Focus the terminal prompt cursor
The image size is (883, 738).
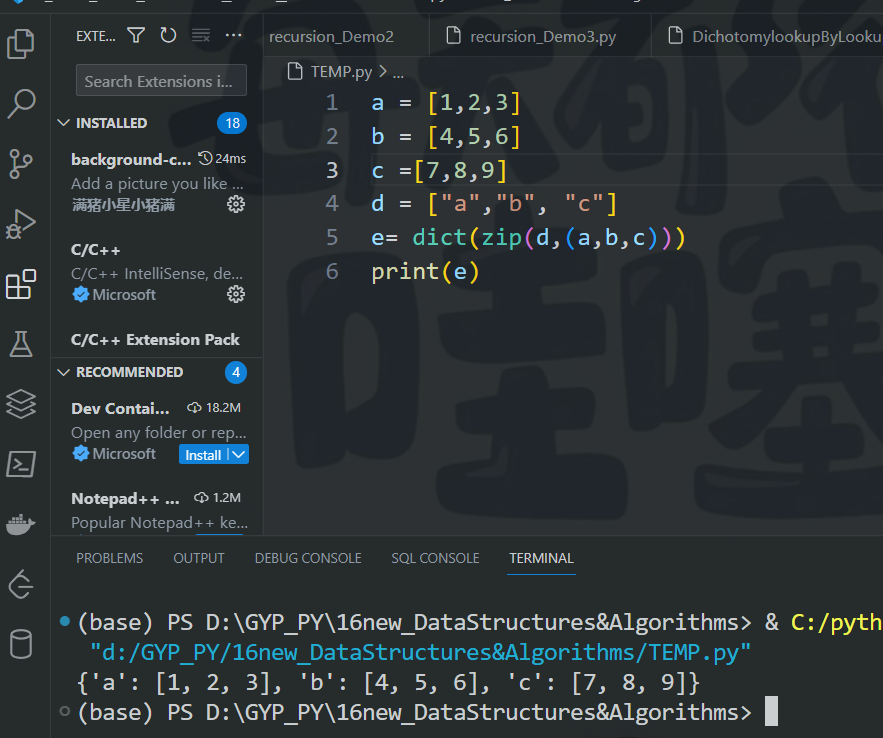(771, 712)
